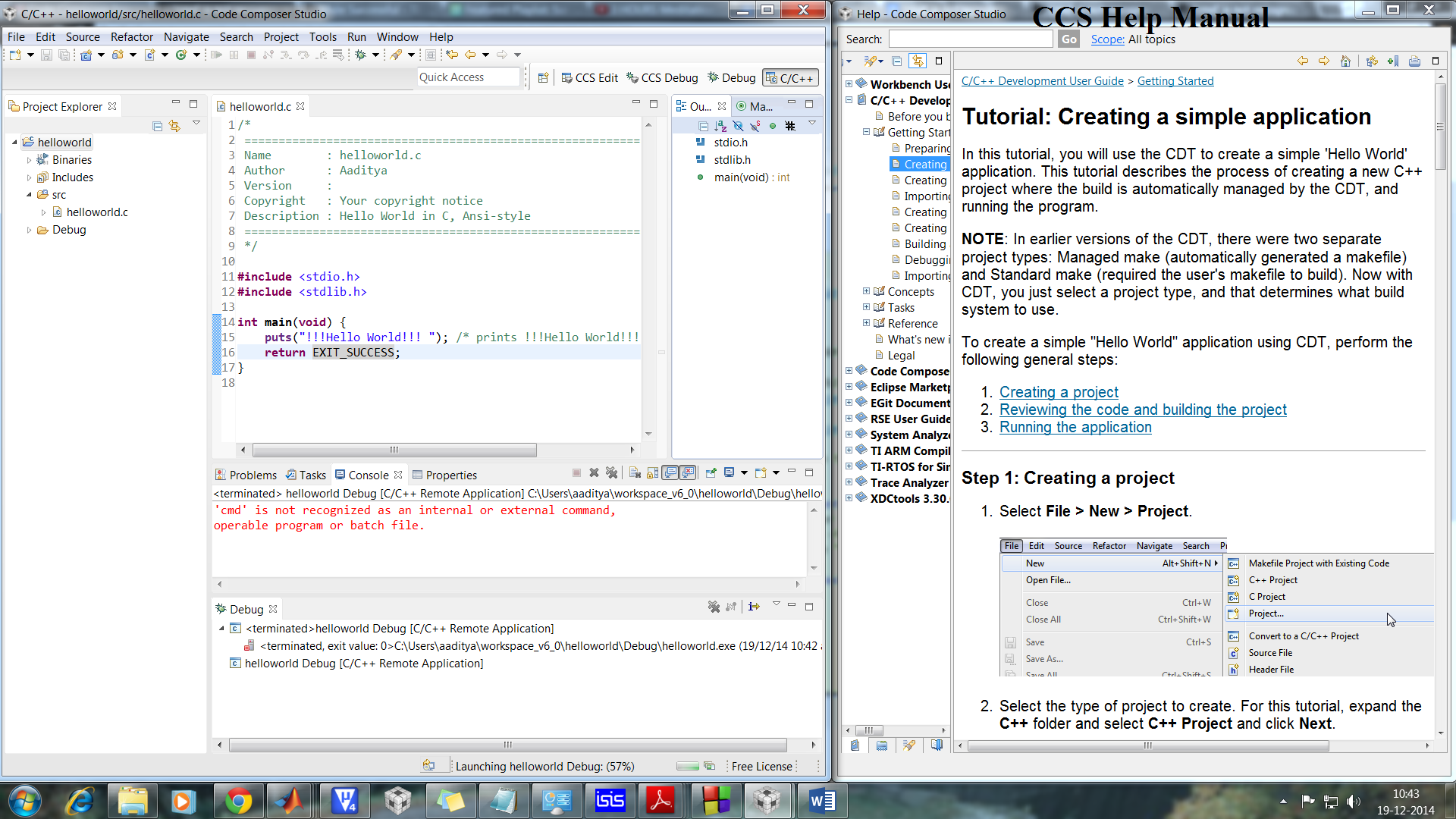Select the CCS Debug perspective tab
Image resolution: width=1456 pixels, height=819 pixels.
click(665, 77)
